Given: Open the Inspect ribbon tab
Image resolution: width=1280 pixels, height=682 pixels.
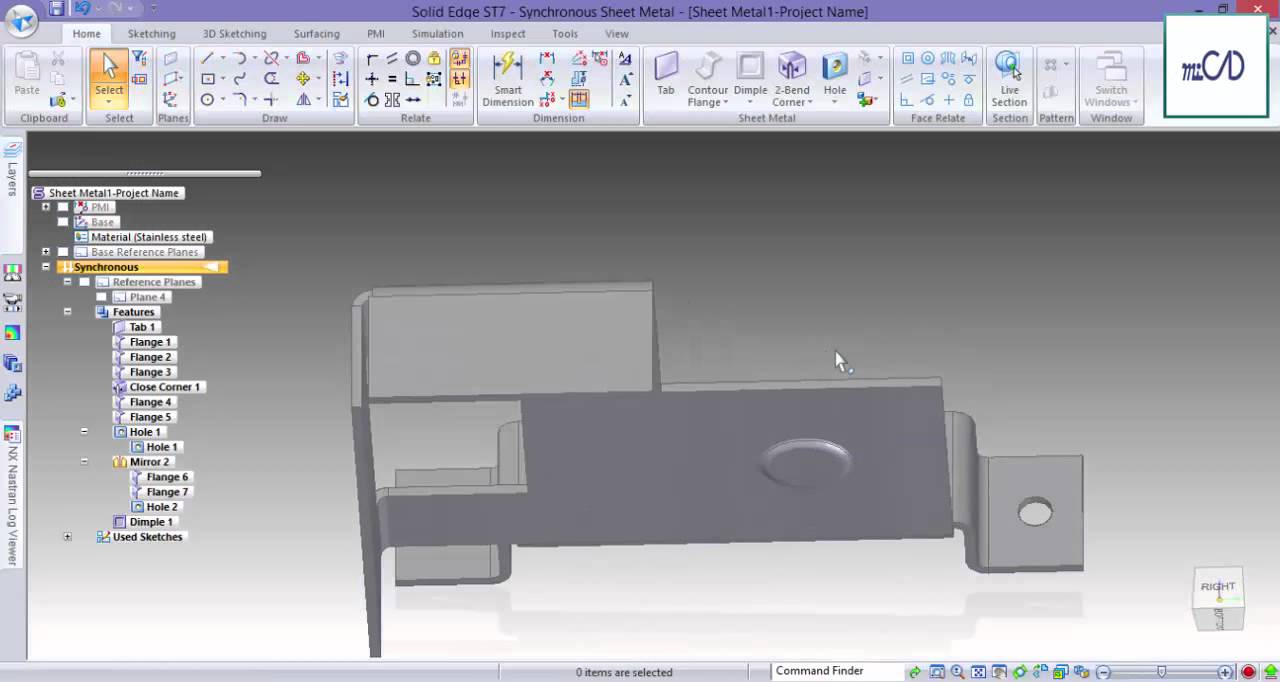Looking at the screenshot, I should [x=508, y=34].
